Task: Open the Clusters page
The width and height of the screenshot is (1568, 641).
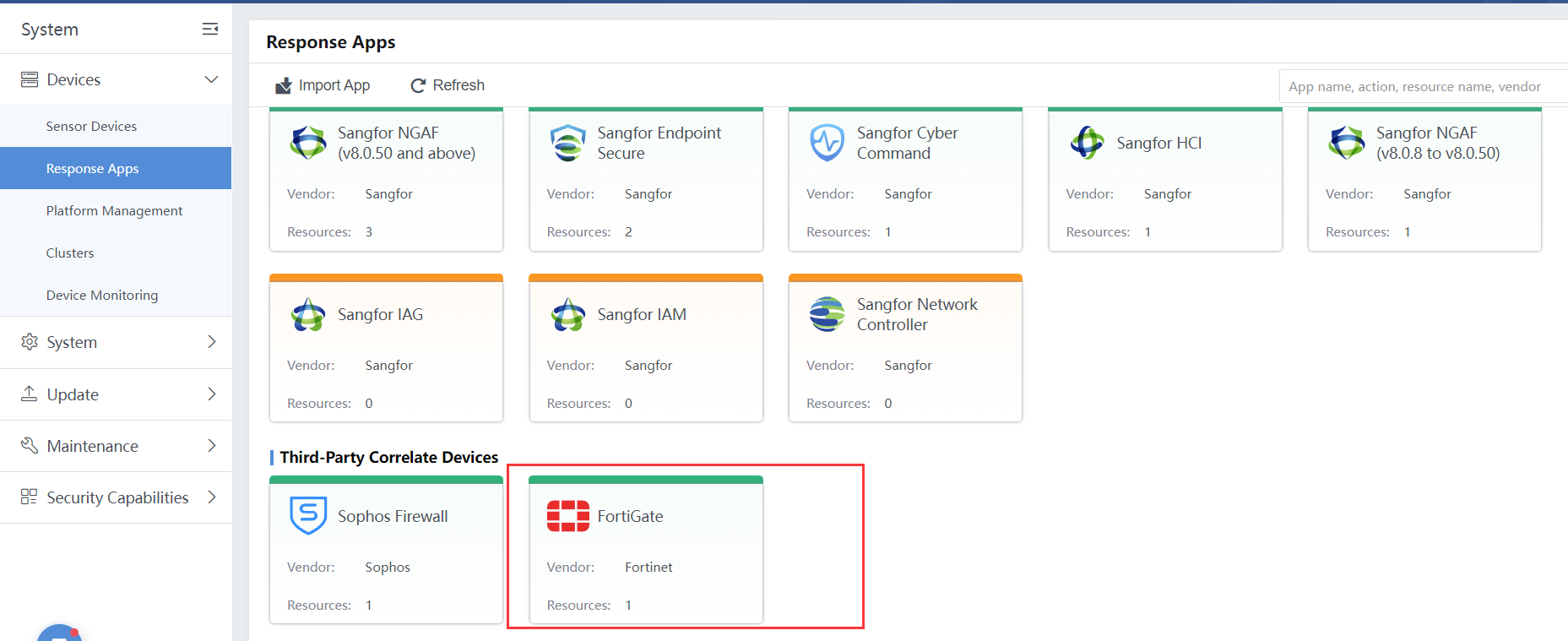Action: pyautogui.click(x=116, y=253)
